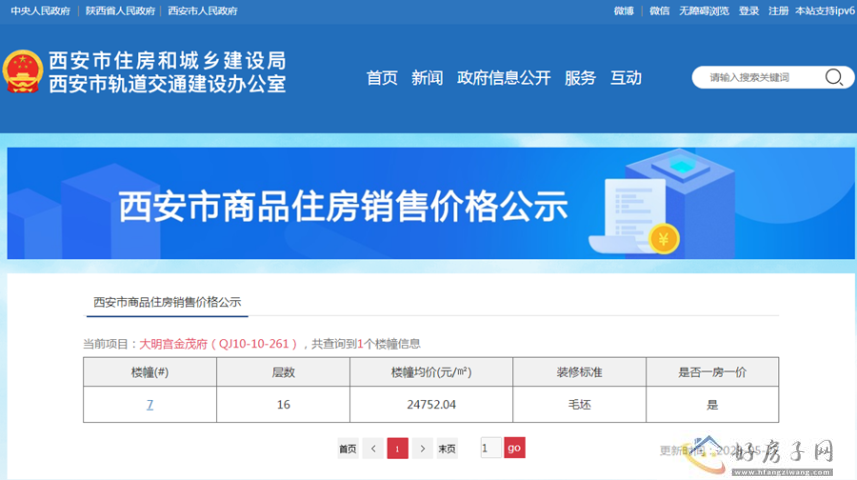Open the 服务 navigation menu
This screenshot has height=480, width=857.
580,78
